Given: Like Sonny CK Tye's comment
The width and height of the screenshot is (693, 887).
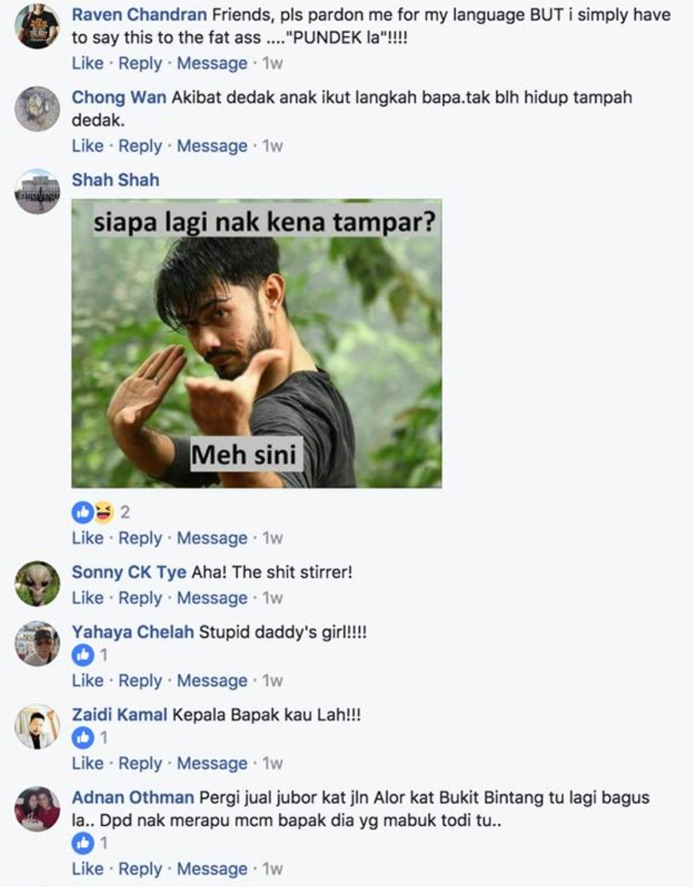Looking at the screenshot, I should [x=88, y=598].
